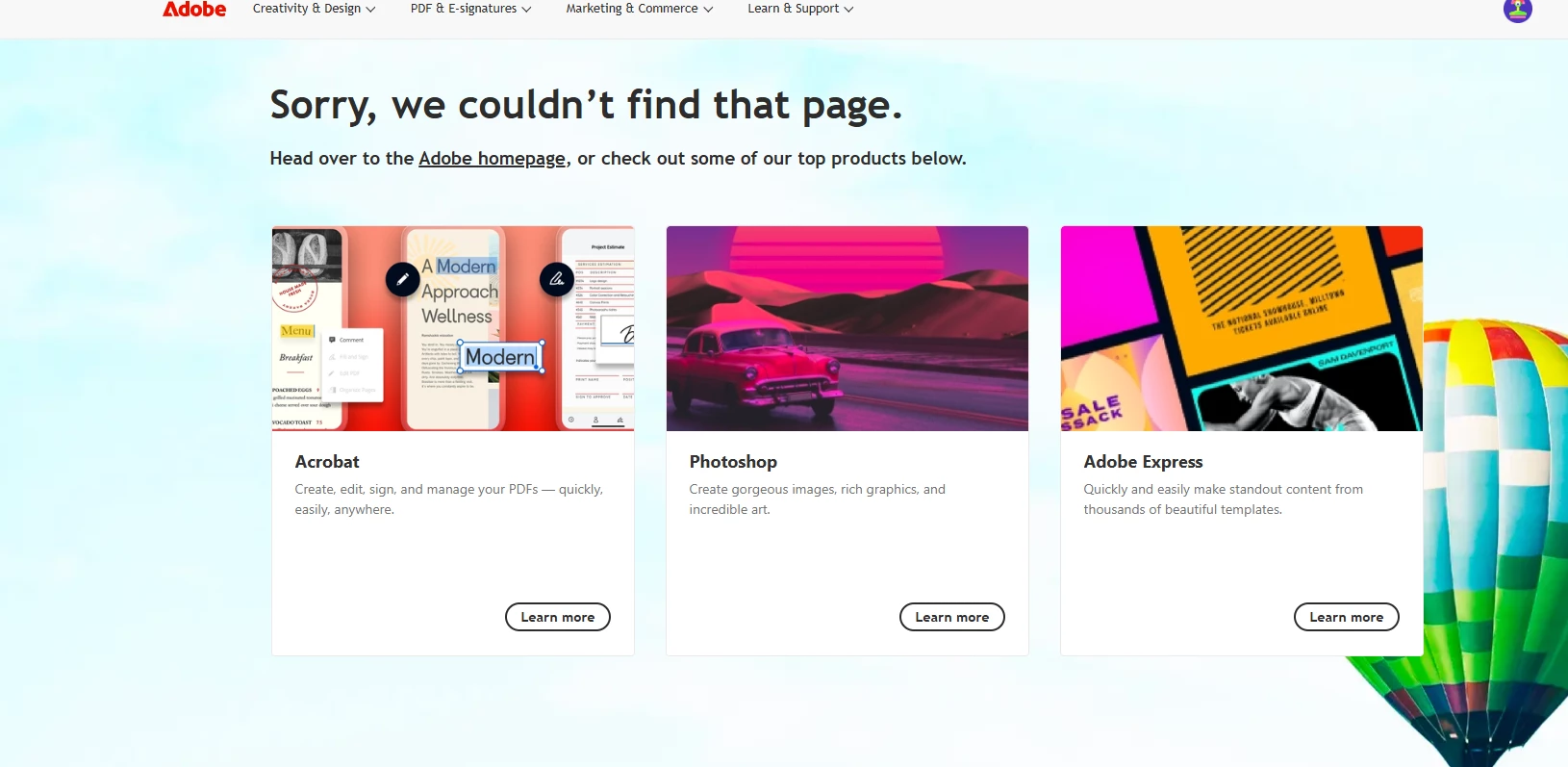Open the Creativity & Design menu

coord(314,9)
